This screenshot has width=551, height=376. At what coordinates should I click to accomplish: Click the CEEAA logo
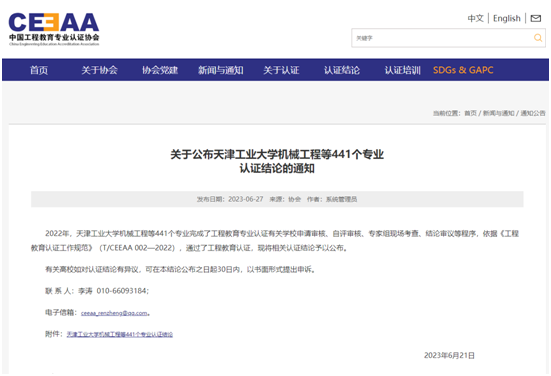54,30
